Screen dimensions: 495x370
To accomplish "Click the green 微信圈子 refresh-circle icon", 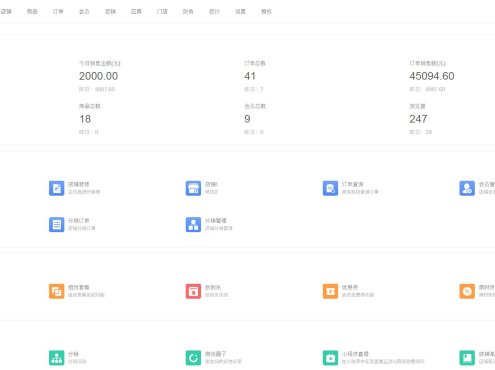I will tap(193, 358).
